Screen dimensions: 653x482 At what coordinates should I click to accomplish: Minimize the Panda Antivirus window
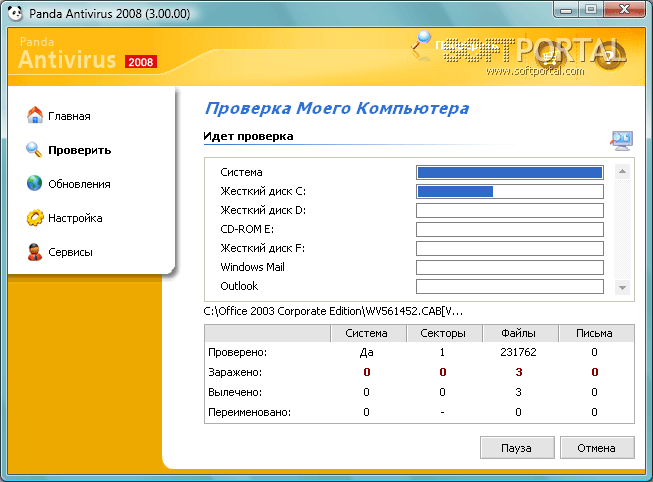click(566, 10)
